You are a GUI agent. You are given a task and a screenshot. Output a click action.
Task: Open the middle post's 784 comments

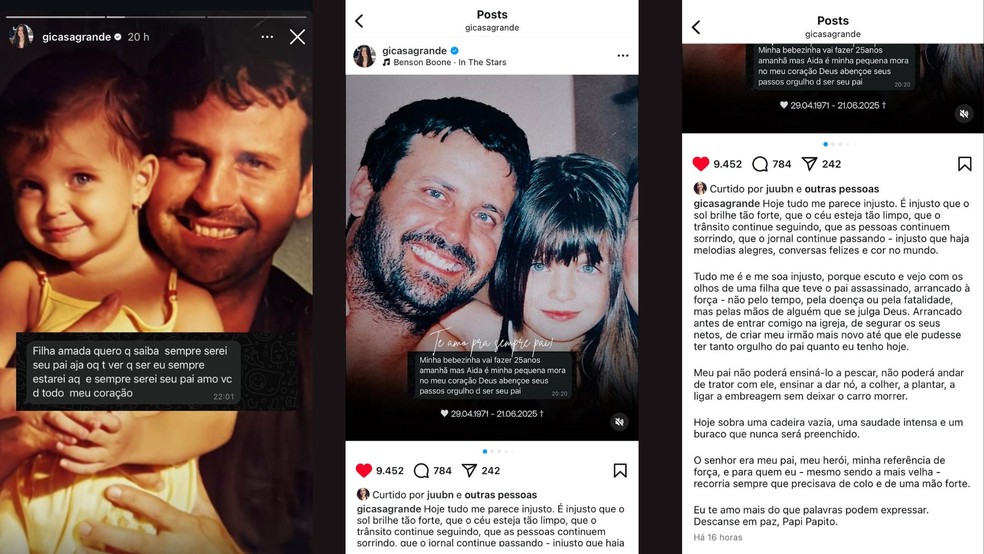422,471
